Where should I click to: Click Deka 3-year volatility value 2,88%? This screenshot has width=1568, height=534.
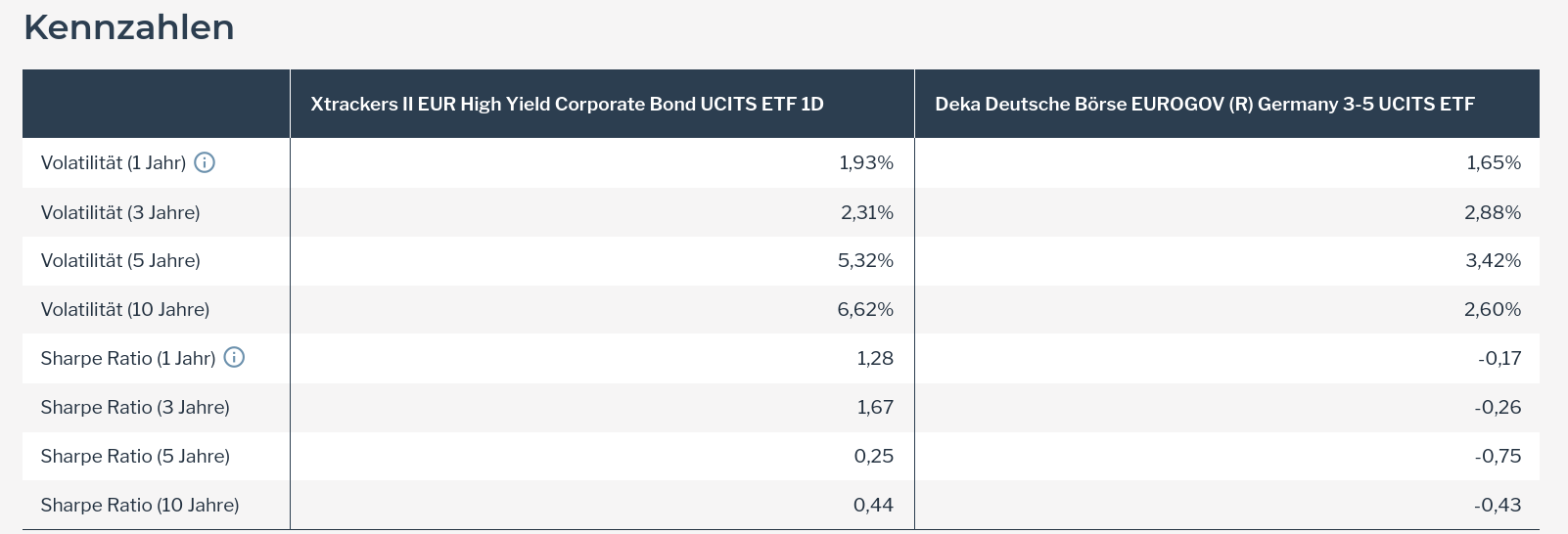[x=1493, y=212]
